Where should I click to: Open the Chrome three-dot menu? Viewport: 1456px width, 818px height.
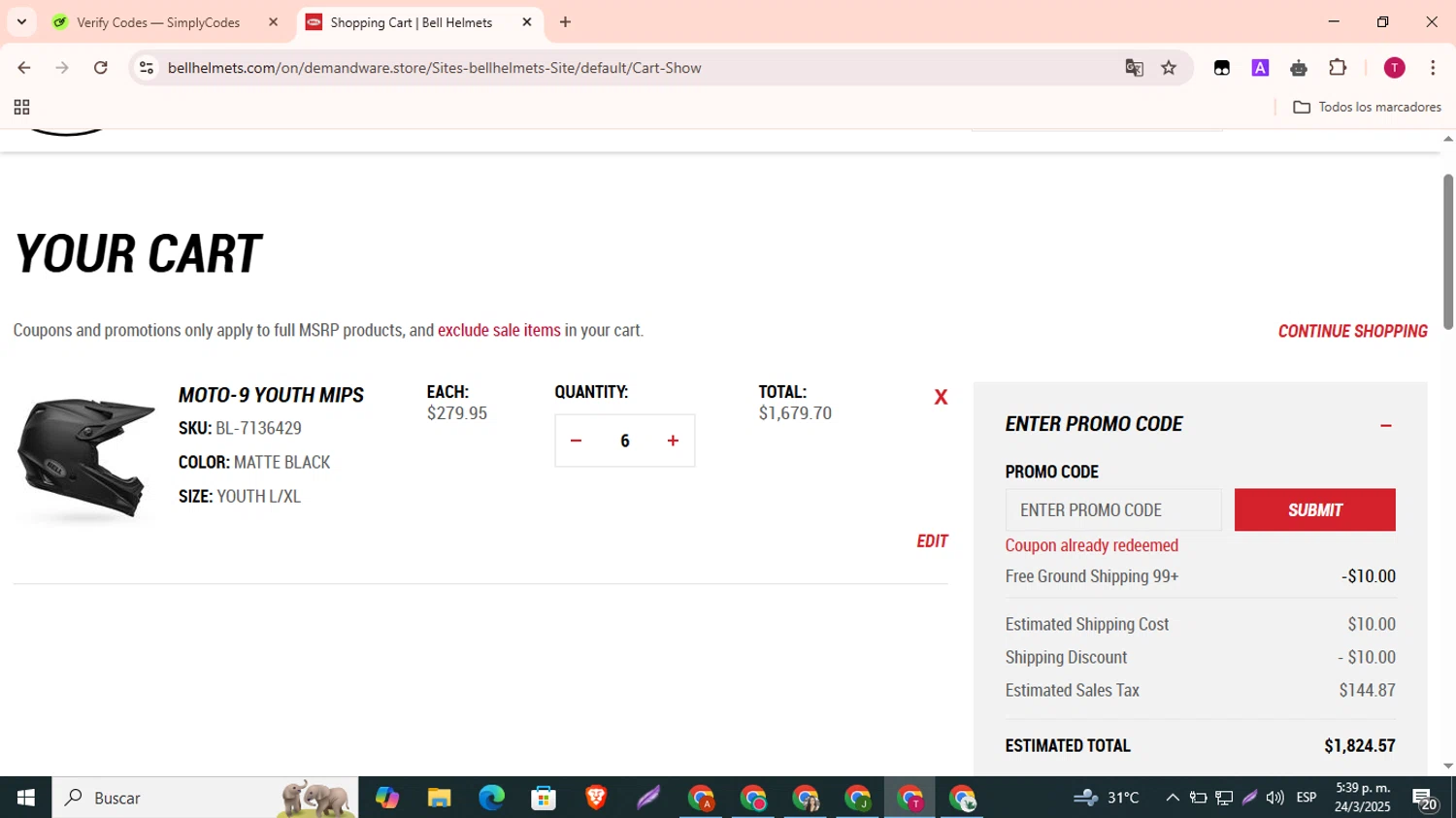(x=1433, y=68)
